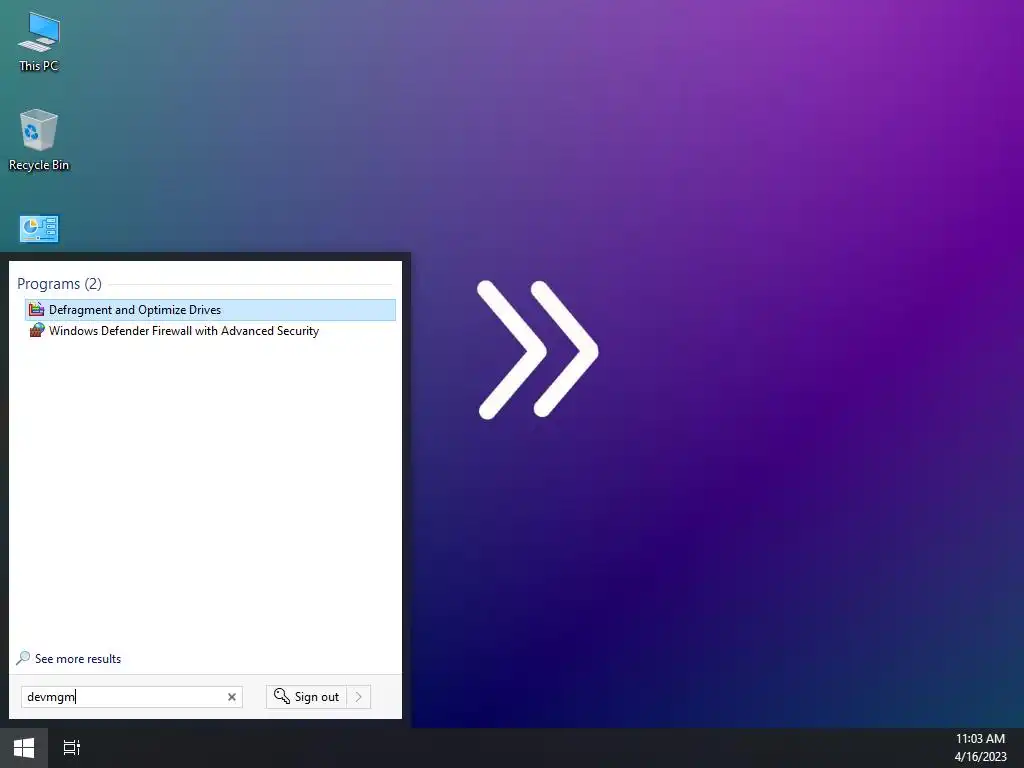Open the Control Panel desktop icon

pos(39,229)
